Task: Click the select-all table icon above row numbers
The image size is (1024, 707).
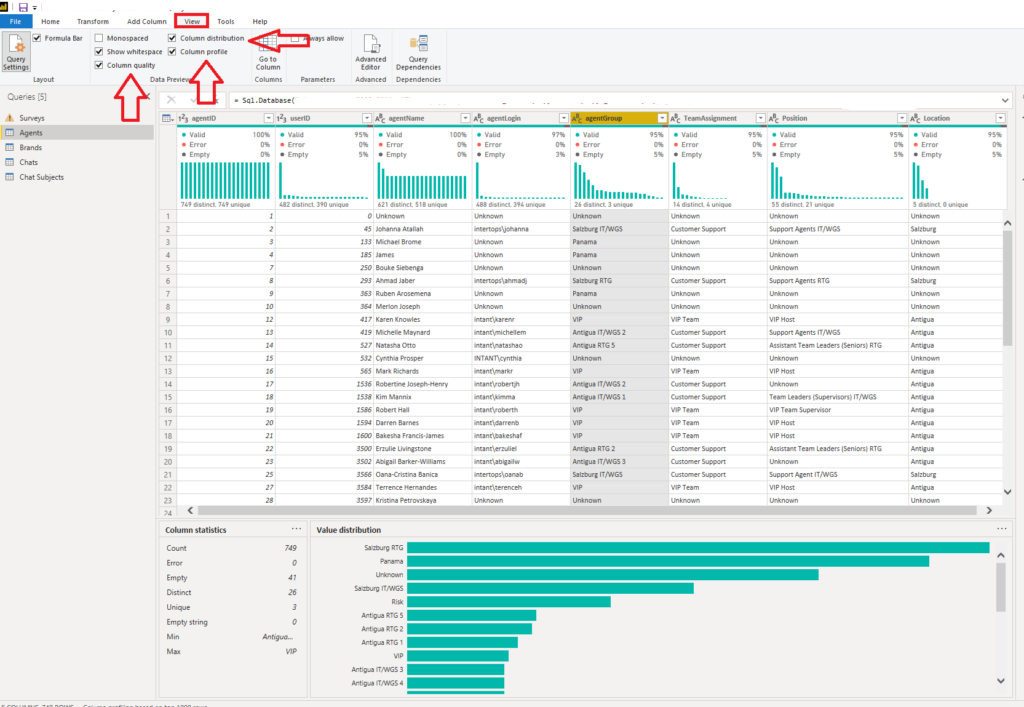Action: click(166, 117)
